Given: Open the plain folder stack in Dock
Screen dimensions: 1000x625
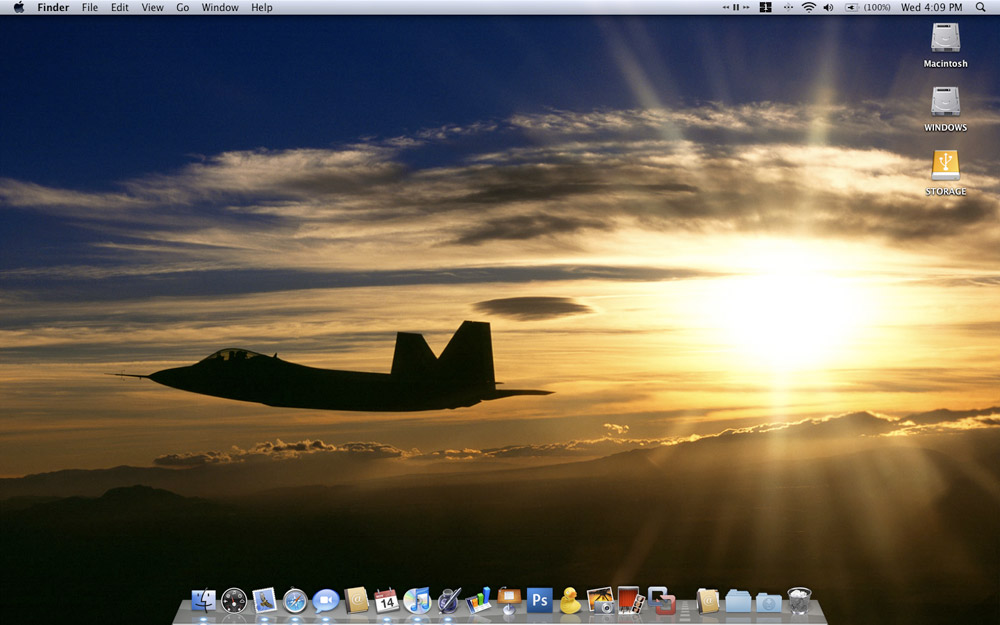Looking at the screenshot, I should click(738, 601).
